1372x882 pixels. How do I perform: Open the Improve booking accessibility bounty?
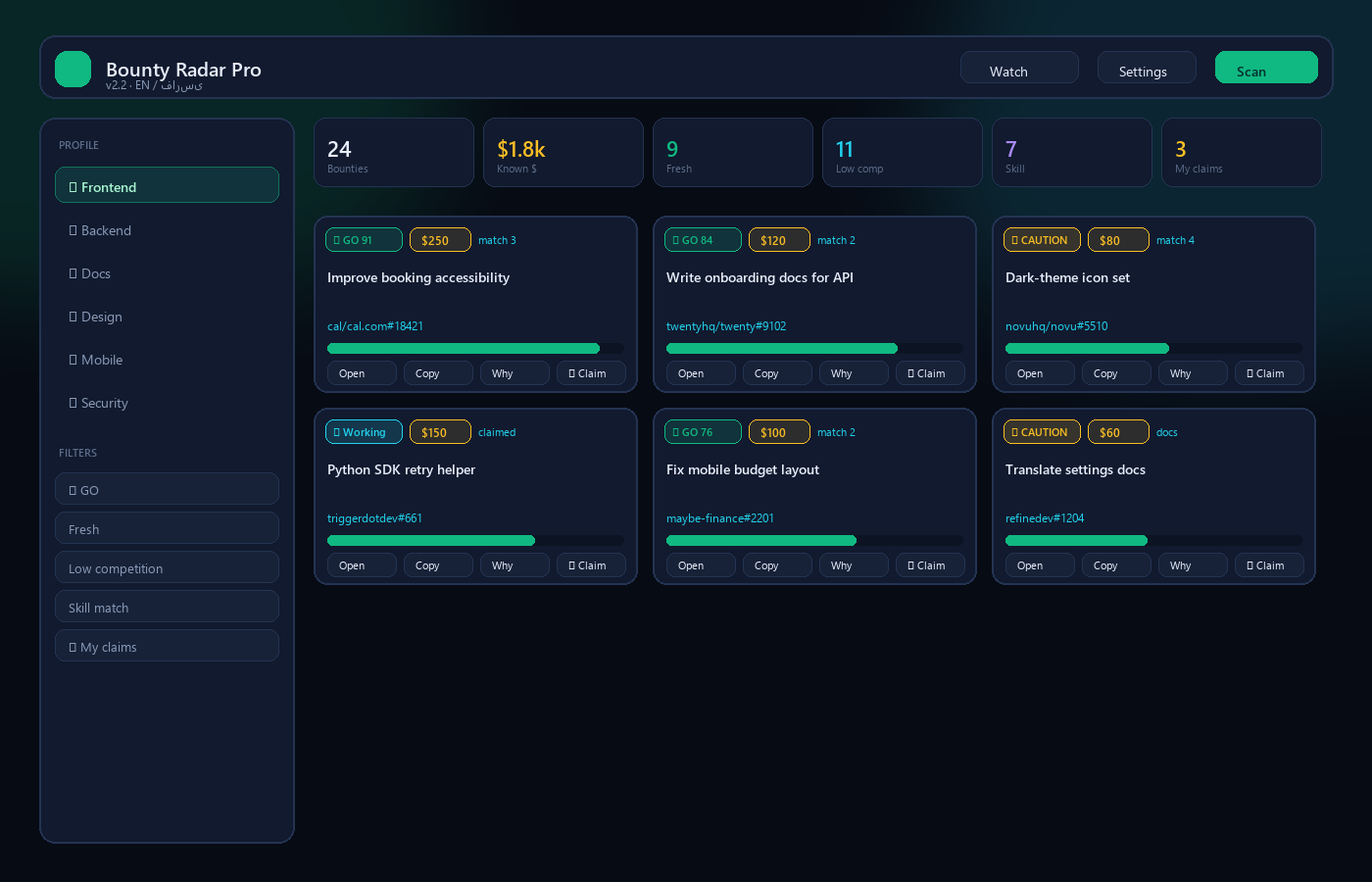[x=362, y=373]
